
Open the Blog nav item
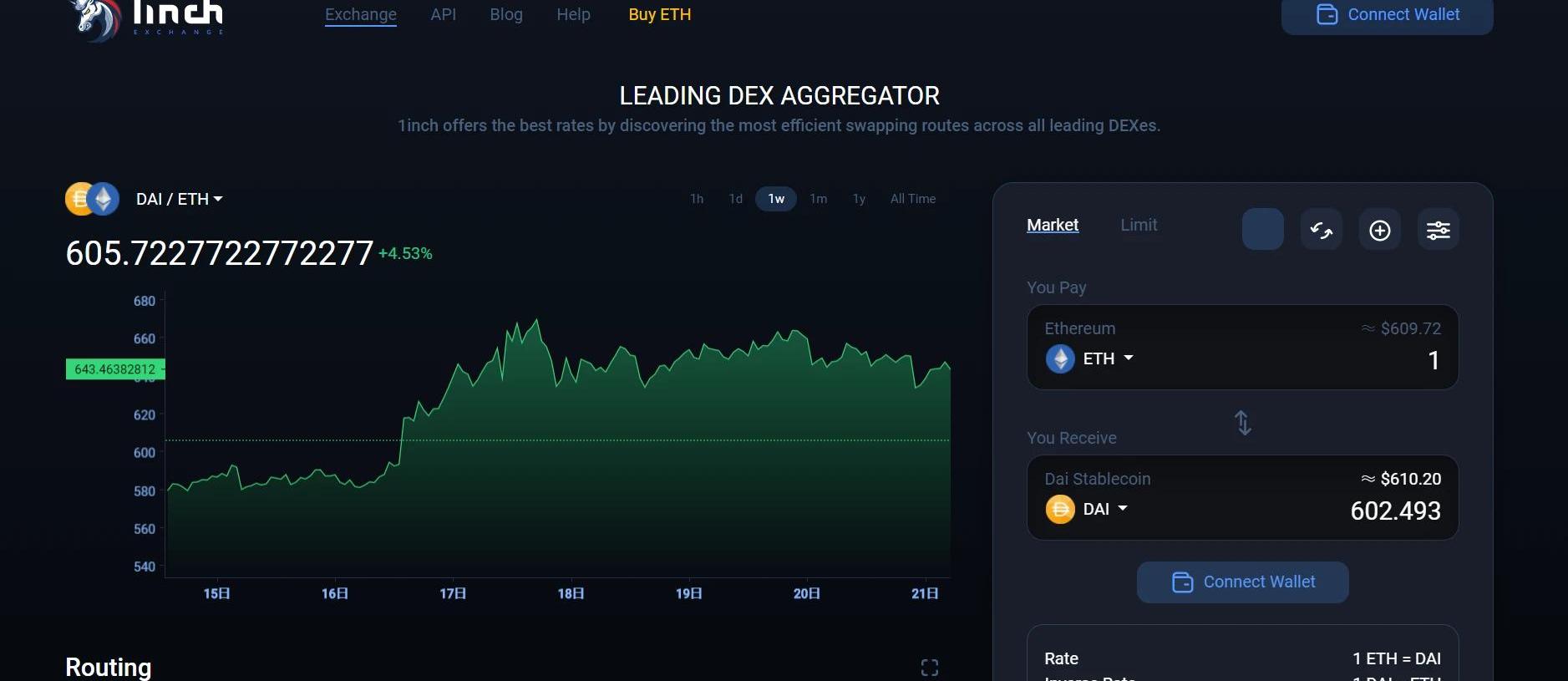pos(506,14)
